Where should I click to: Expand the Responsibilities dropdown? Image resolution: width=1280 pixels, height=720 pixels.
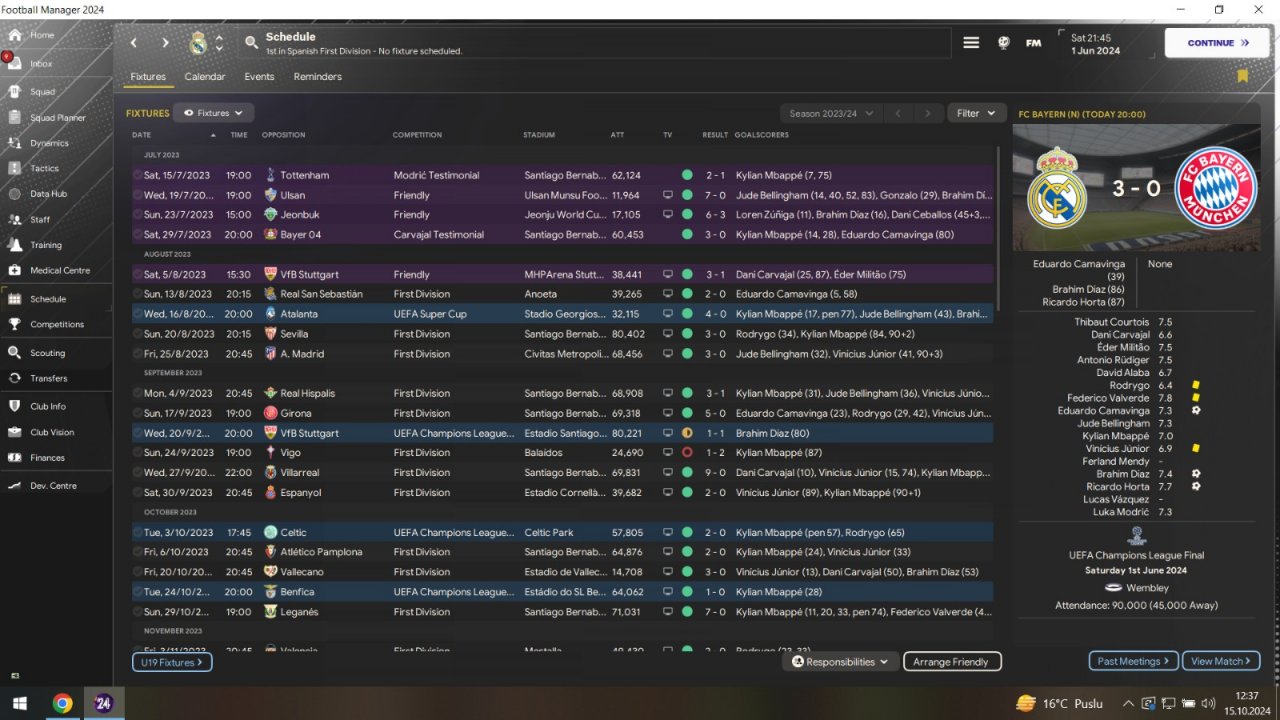click(840, 661)
